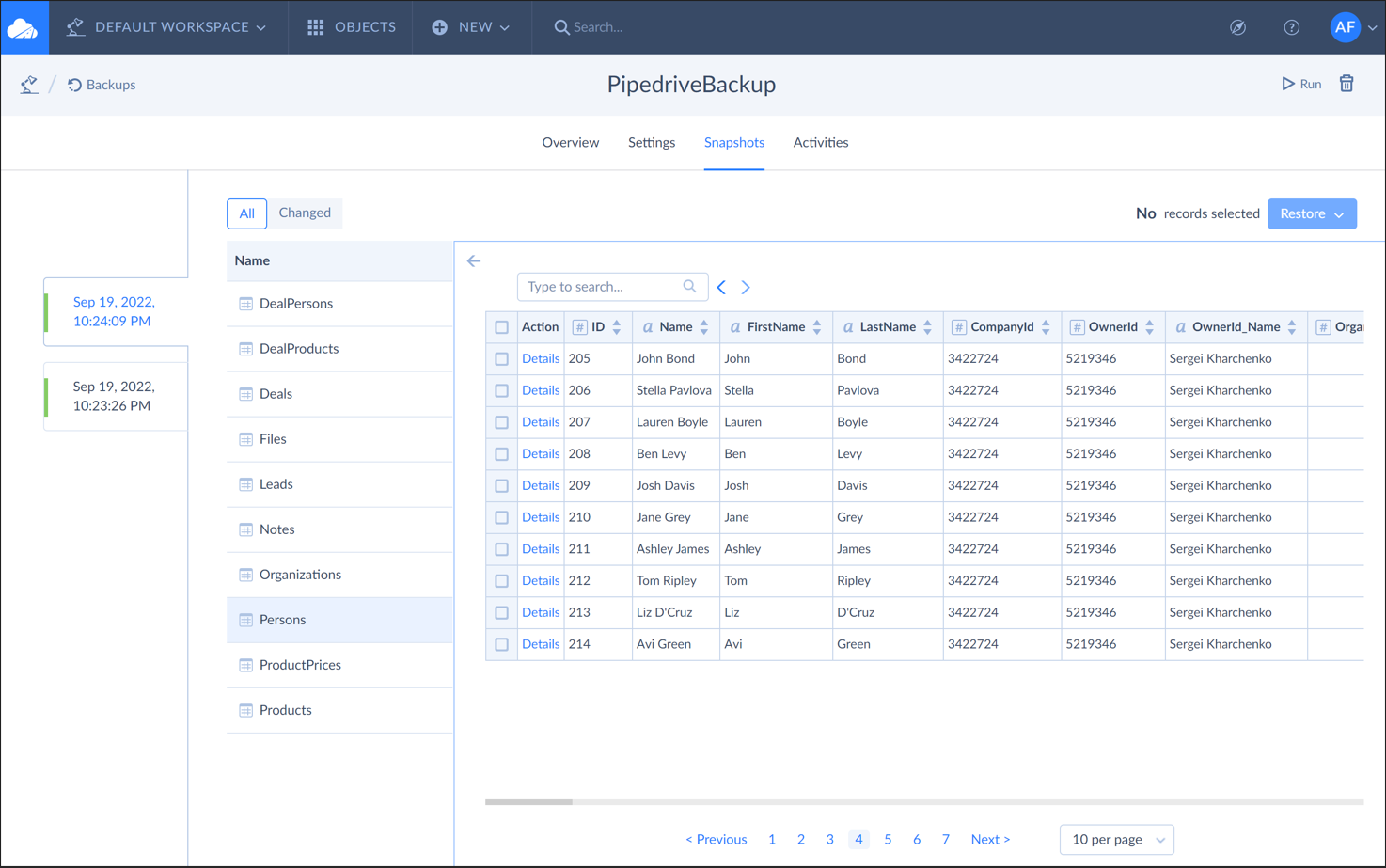Collapse the table list with the left arrow
Viewport: 1386px width, 868px height.
(x=473, y=260)
